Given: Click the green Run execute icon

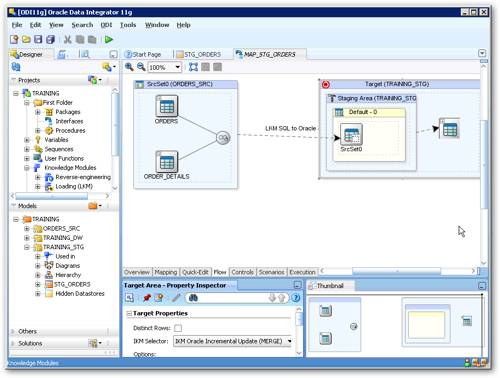Looking at the screenshot, I should click(109, 40).
